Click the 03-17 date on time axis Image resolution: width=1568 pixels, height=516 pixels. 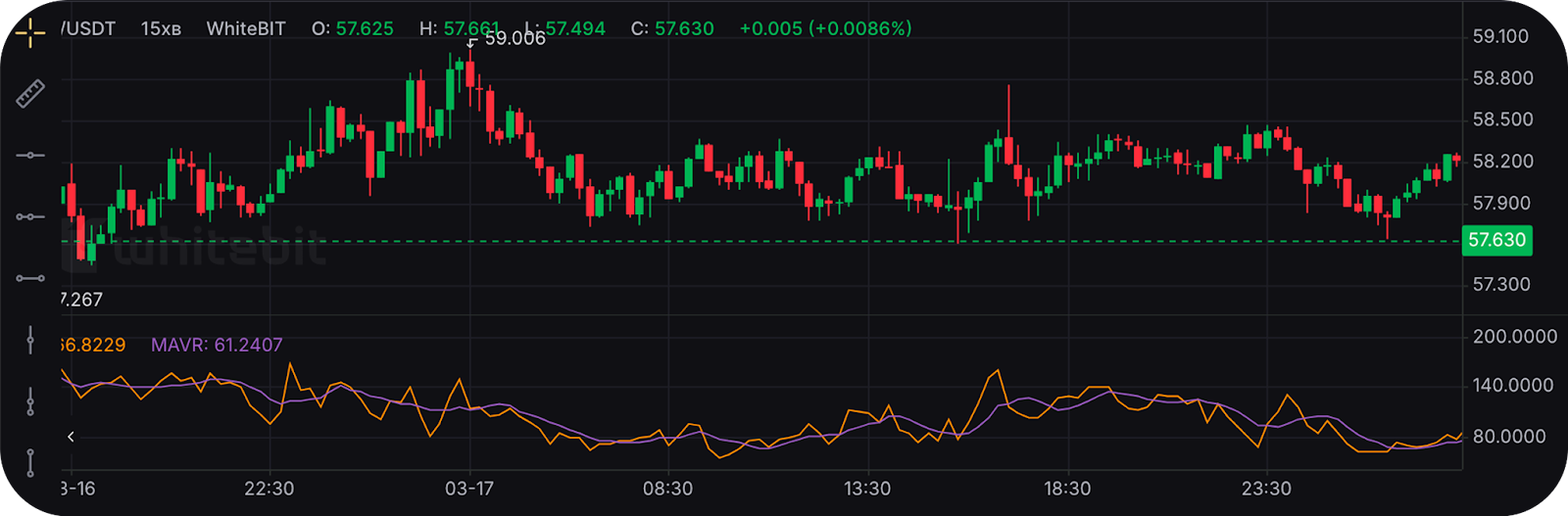[x=469, y=489]
